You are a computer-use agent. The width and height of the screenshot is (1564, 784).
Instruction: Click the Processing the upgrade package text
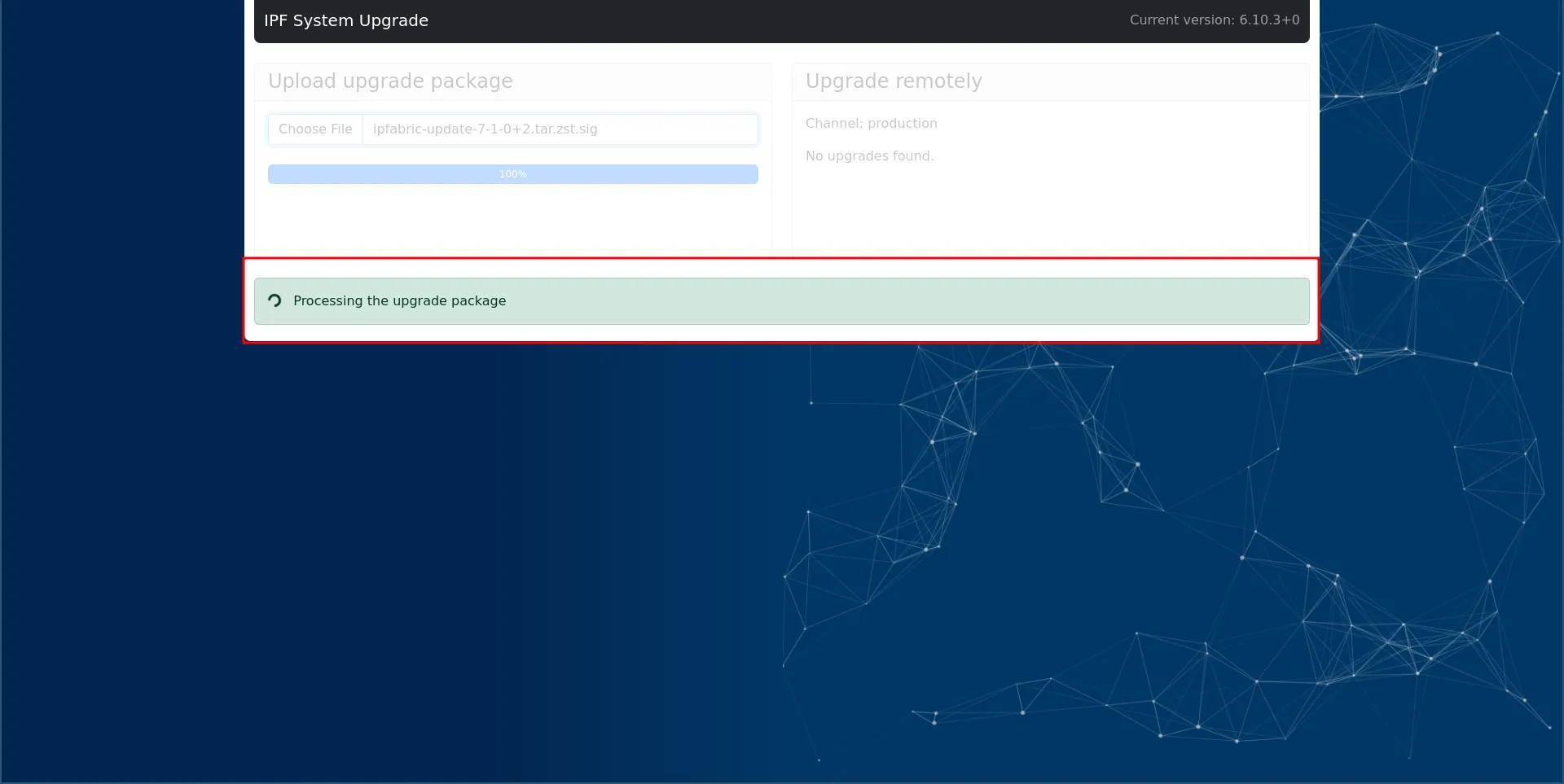399,301
